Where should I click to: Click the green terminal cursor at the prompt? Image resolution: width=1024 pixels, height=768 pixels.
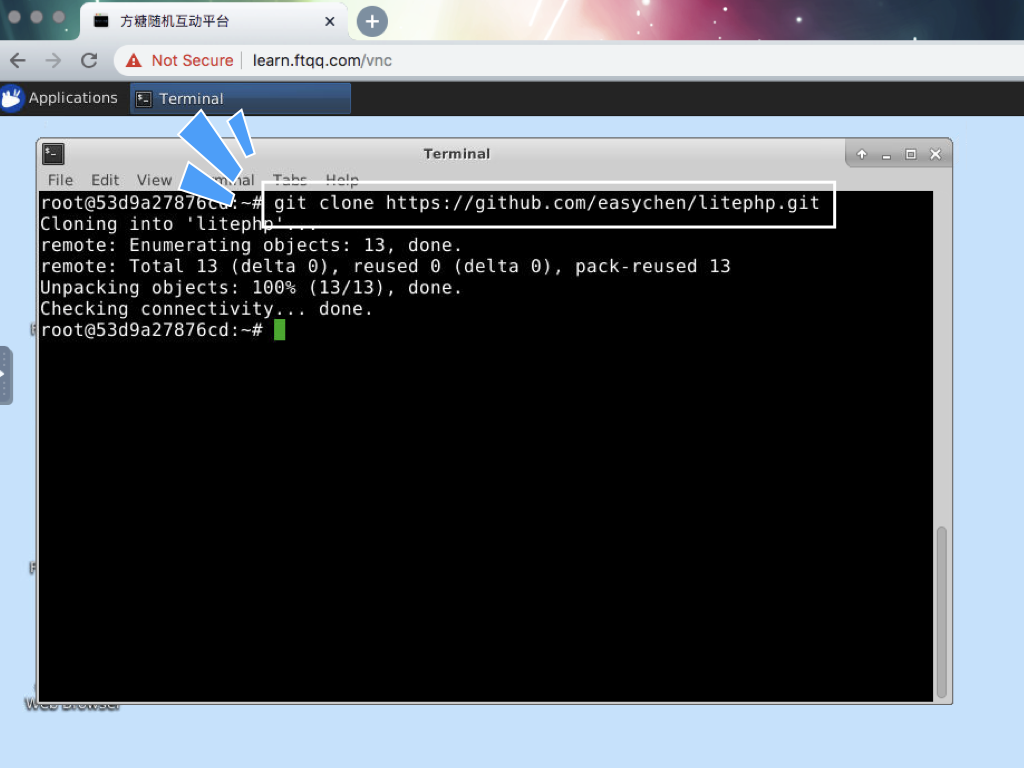(280, 330)
